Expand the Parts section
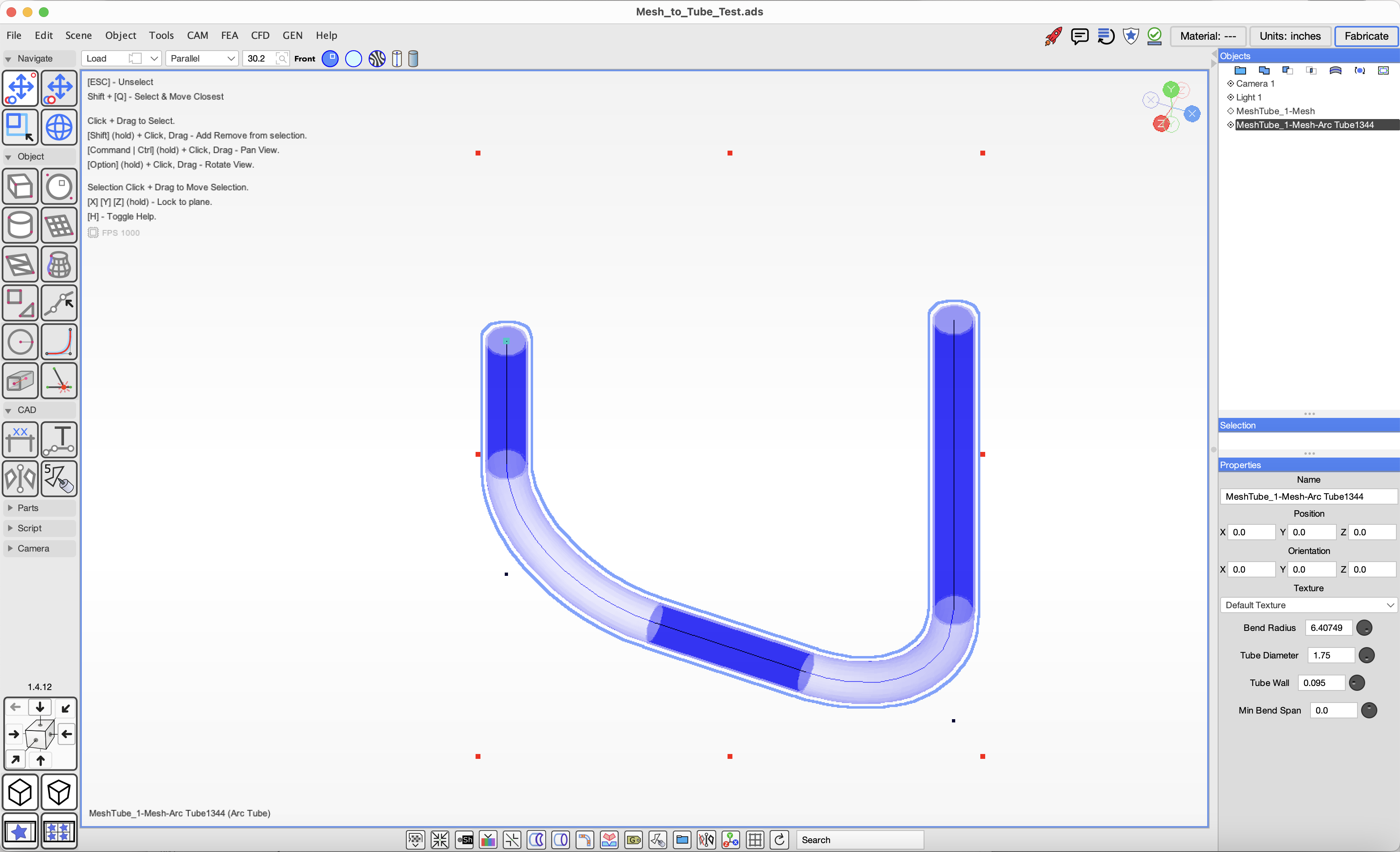1400x852 pixels. [x=27, y=508]
